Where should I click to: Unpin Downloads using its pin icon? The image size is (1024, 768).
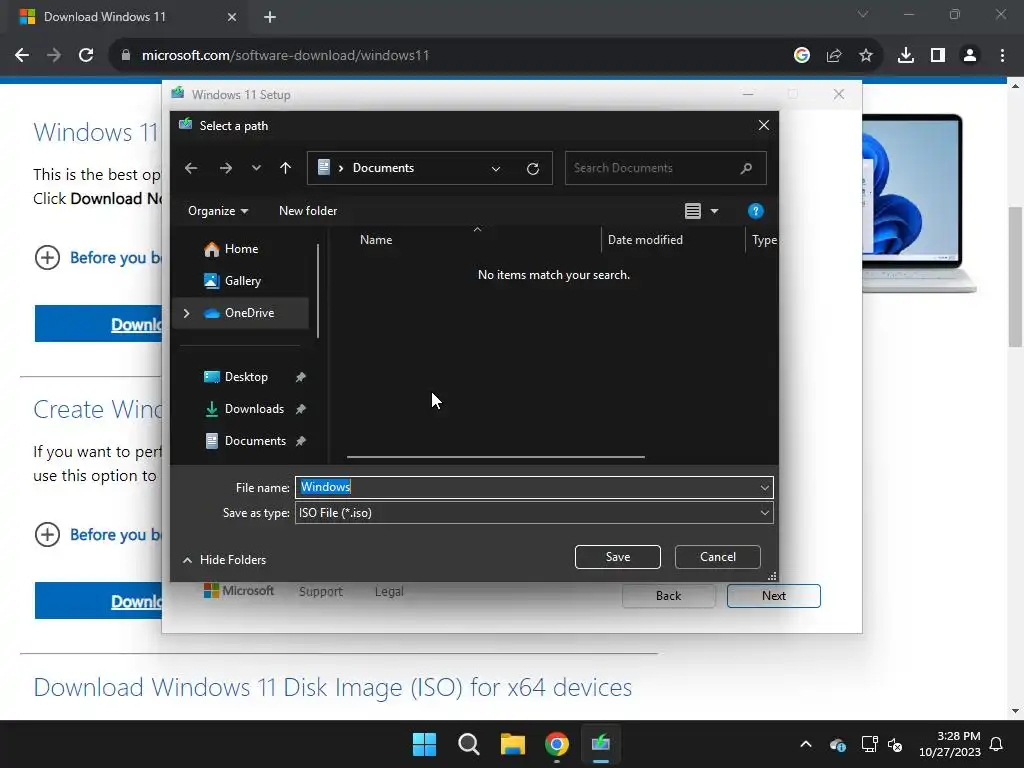click(300, 409)
